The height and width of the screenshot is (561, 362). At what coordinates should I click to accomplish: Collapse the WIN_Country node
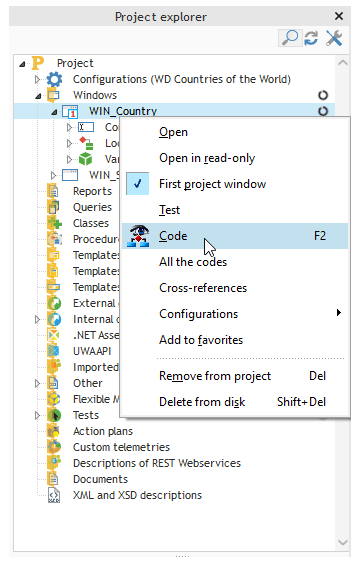point(54,112)
